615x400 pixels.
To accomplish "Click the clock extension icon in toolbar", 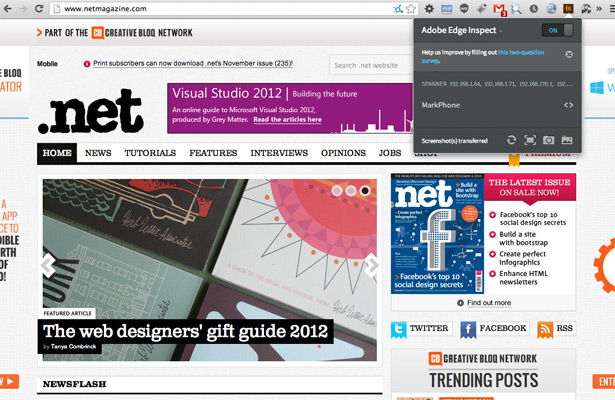I will [x=533, y=8].
